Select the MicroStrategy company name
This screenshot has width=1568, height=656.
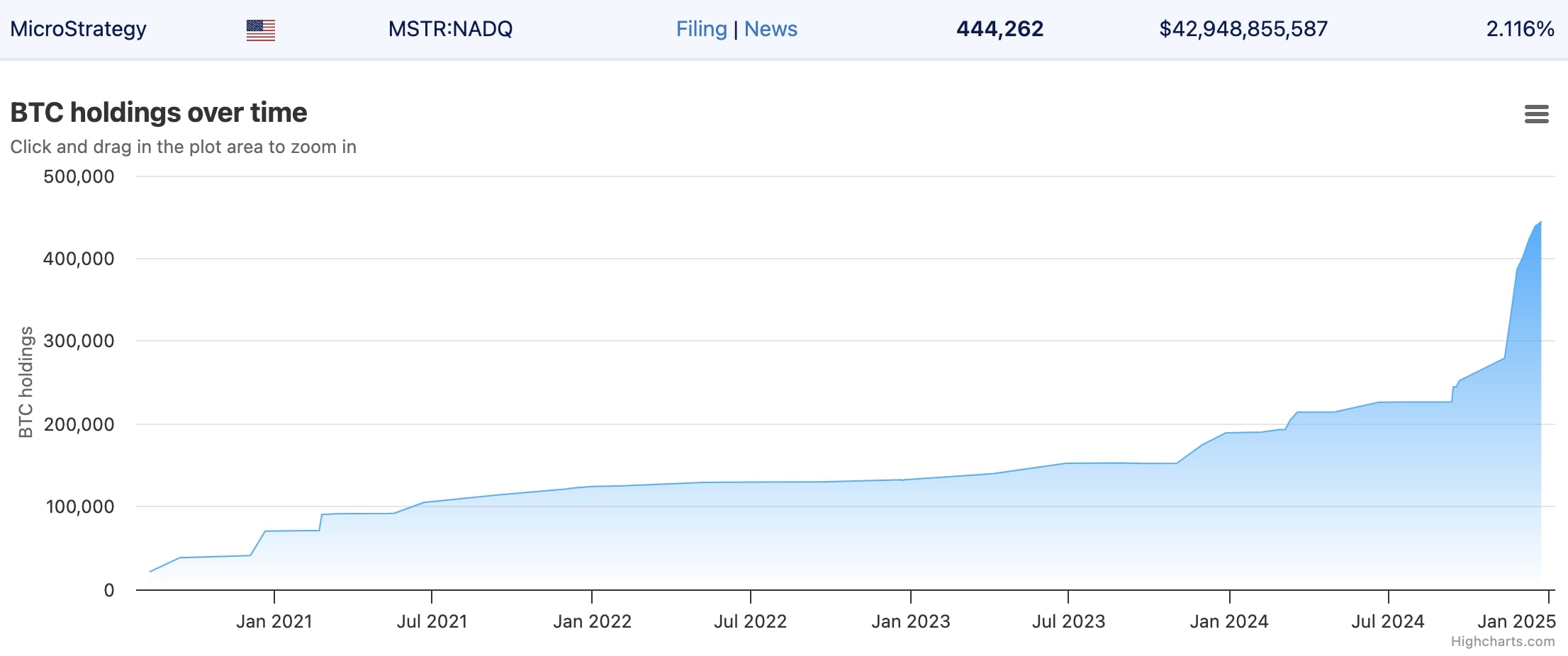pos(78,29)
